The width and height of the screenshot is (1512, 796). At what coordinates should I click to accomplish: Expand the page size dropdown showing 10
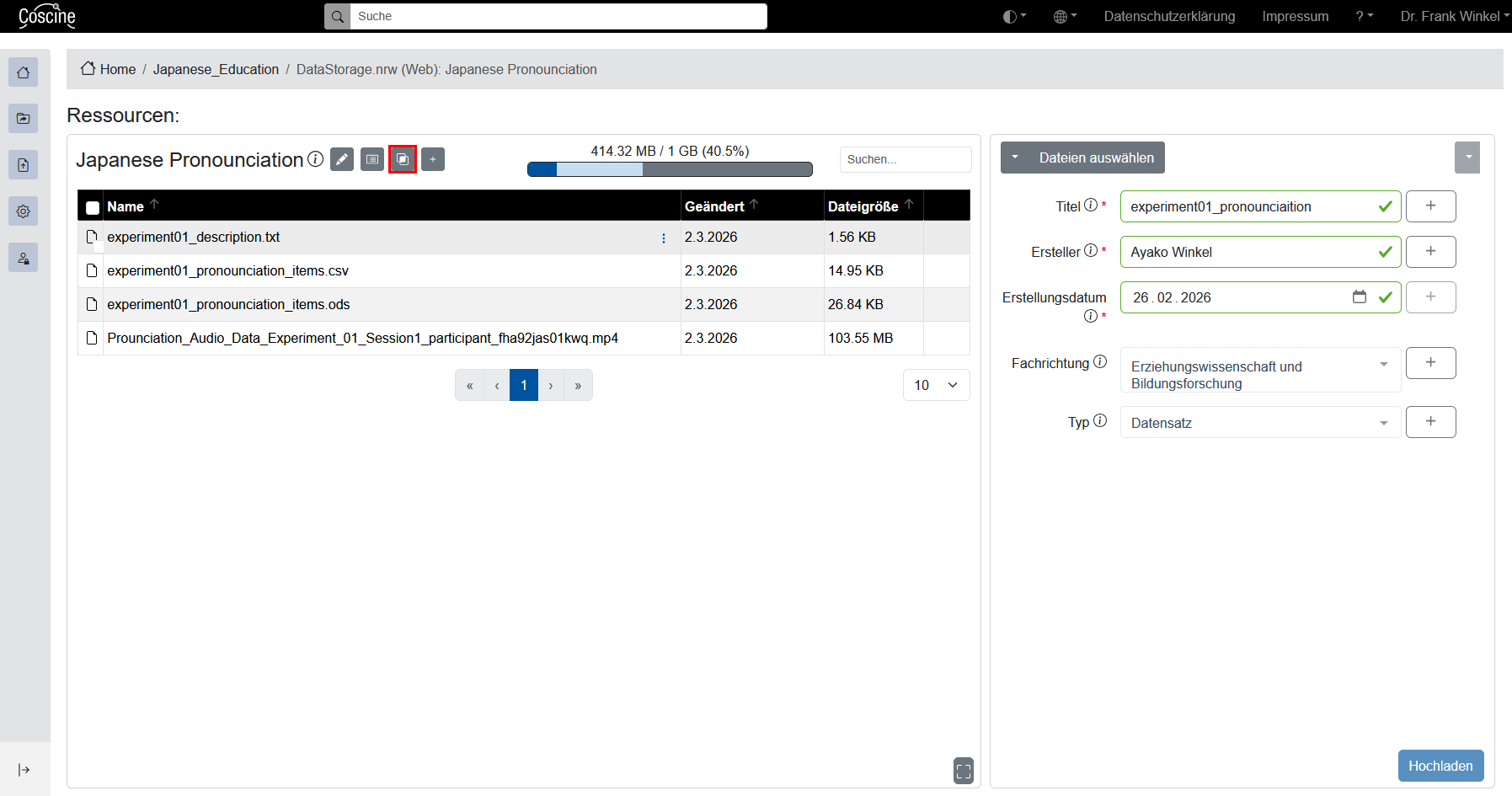[x=936, y=385]
